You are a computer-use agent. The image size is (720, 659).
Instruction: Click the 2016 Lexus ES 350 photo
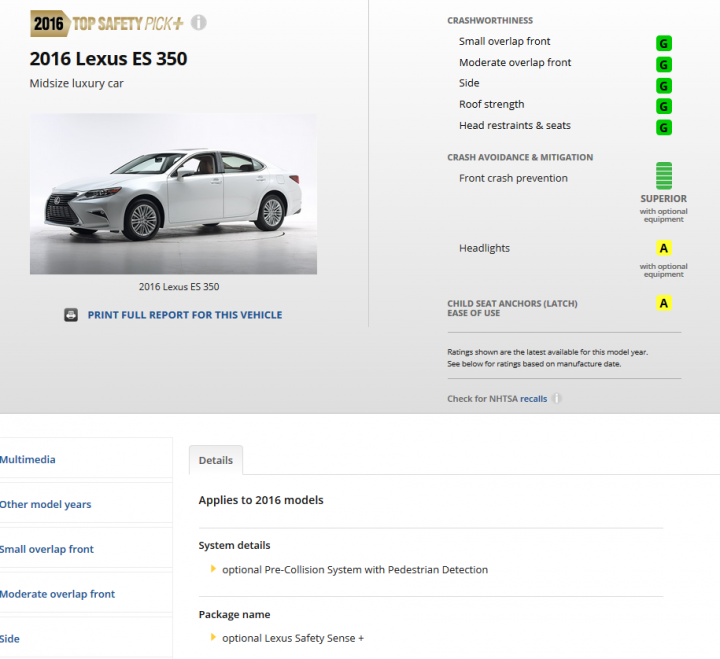tap(173, 193)
